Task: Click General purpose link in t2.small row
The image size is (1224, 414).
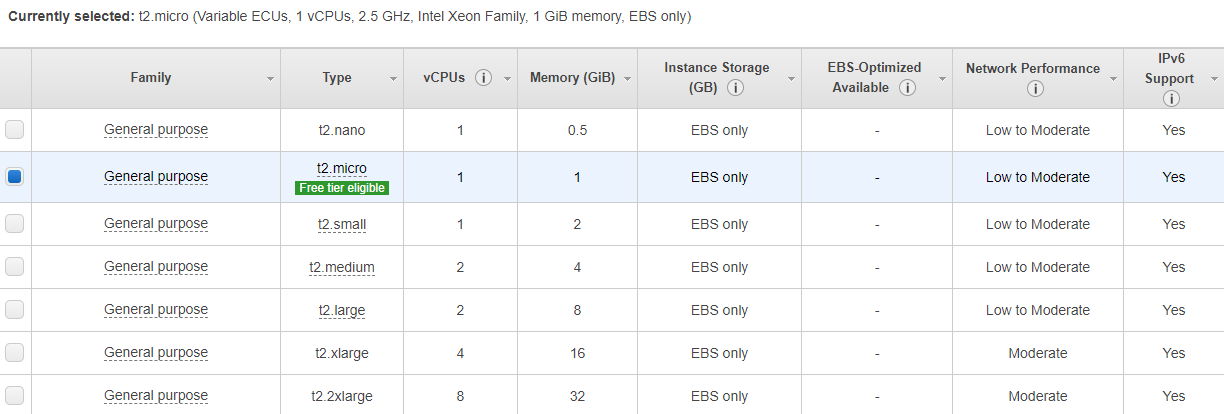Action: pos(156,224)
